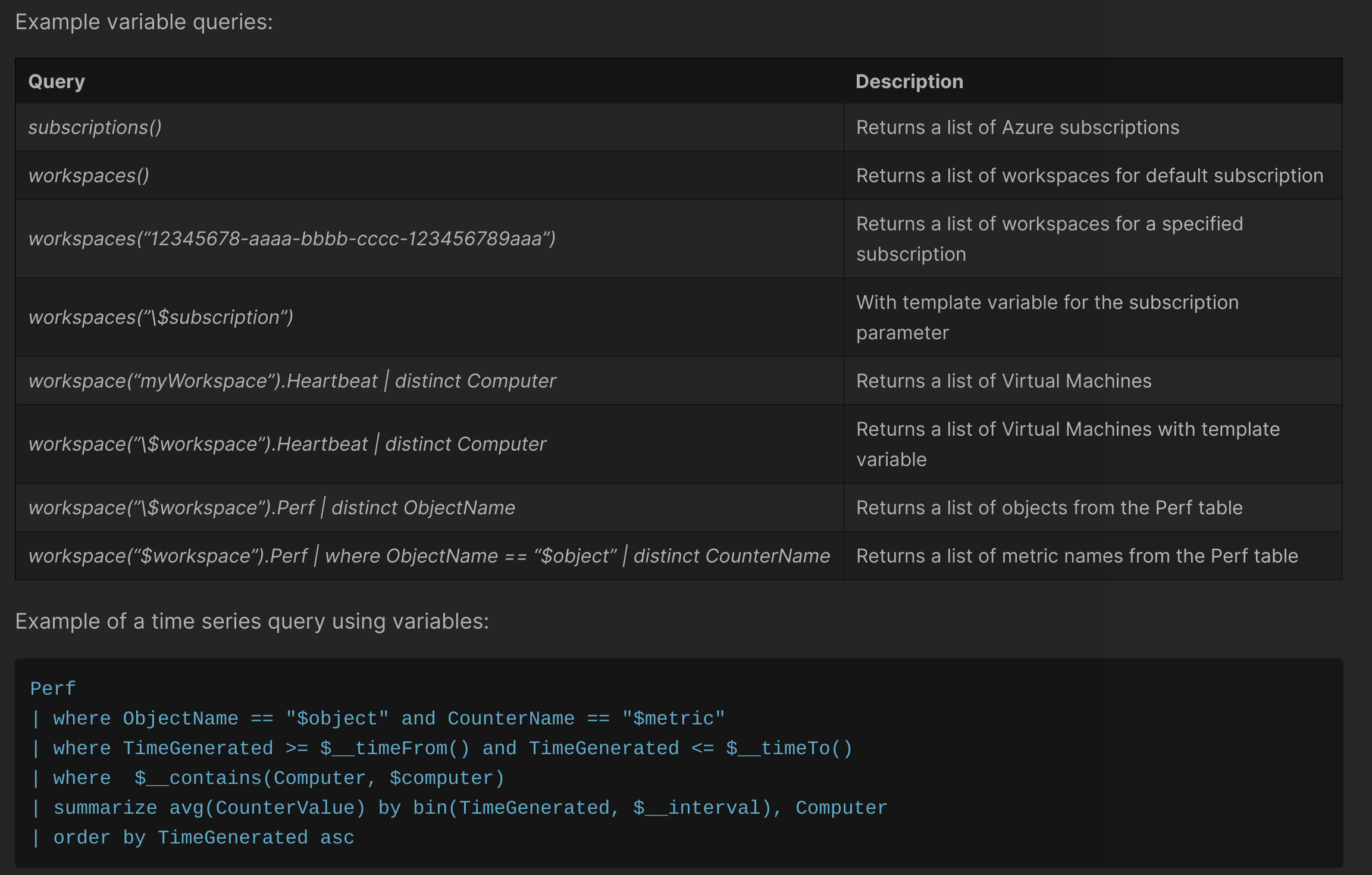
Task: Click the Returns a list of Azure subscriptions description
Action: coord(1017,127)
